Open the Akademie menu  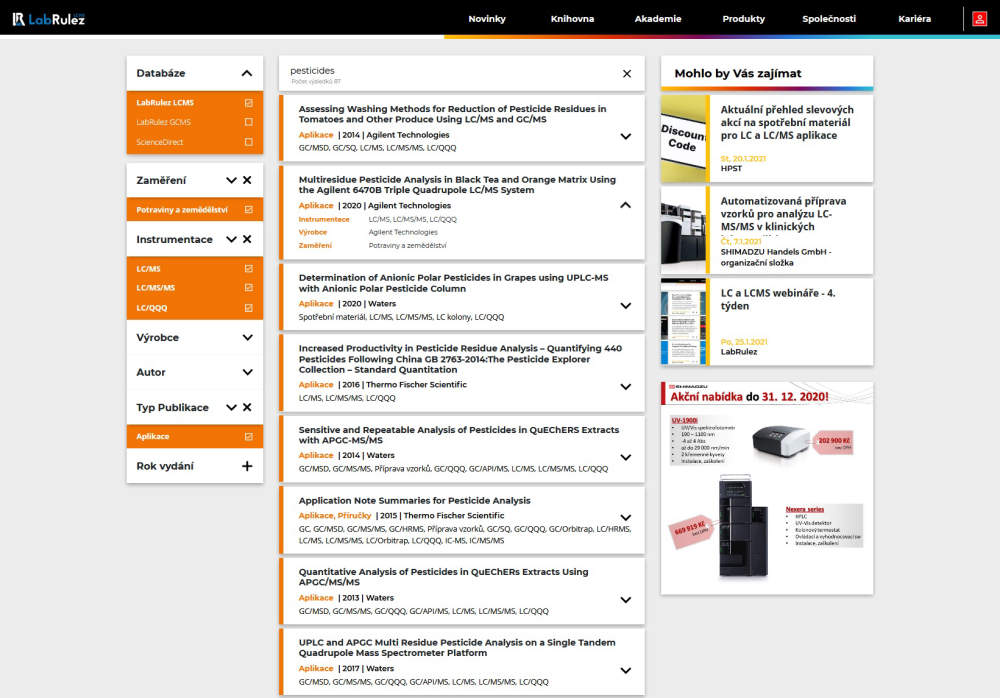(x=658, y=19)
